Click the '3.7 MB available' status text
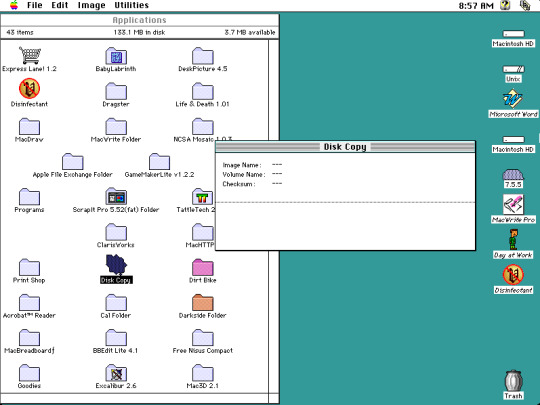Screen dimensions: 540x405 coord(250,32)
